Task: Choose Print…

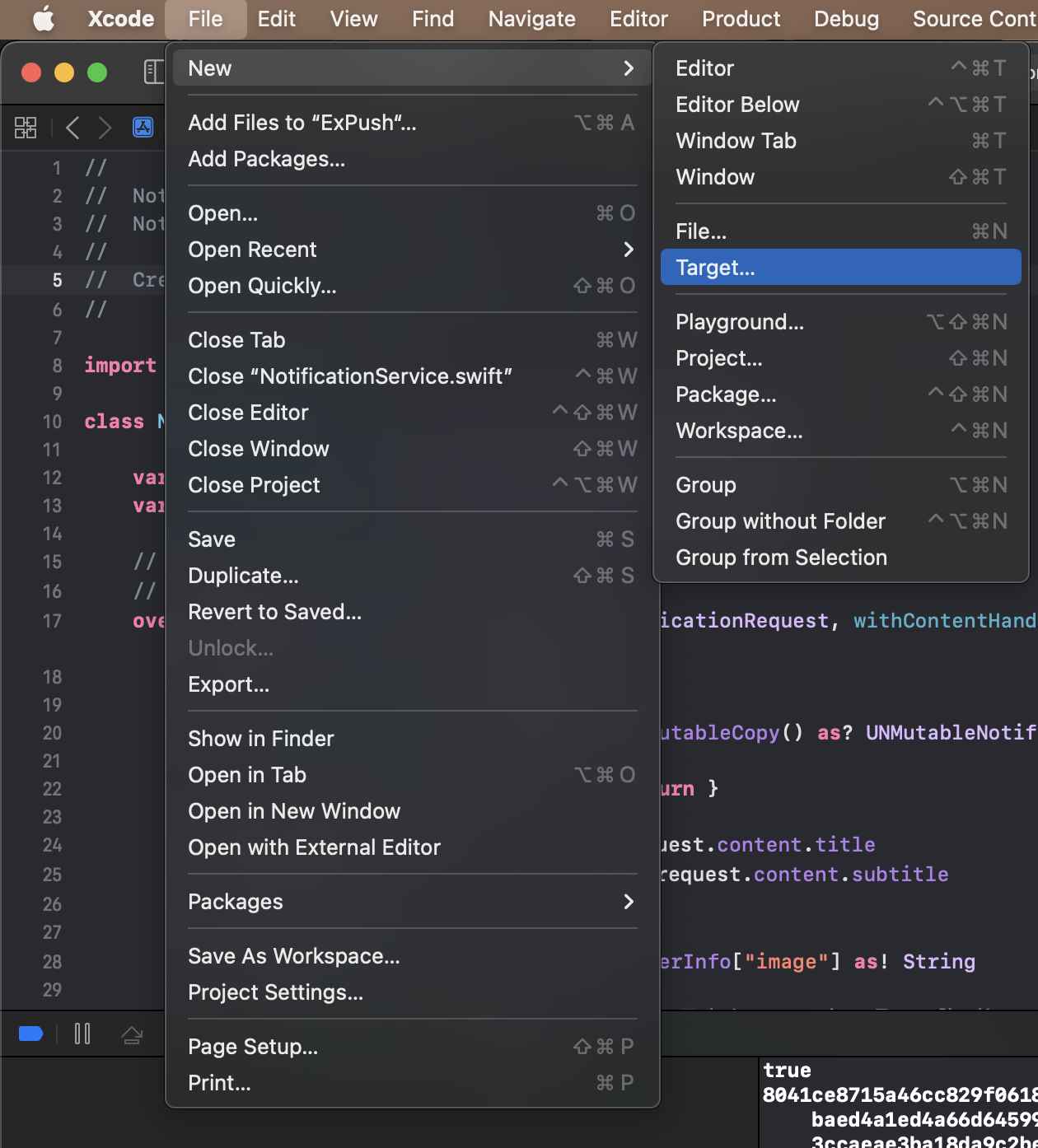Action: (x=413, y=1083)
